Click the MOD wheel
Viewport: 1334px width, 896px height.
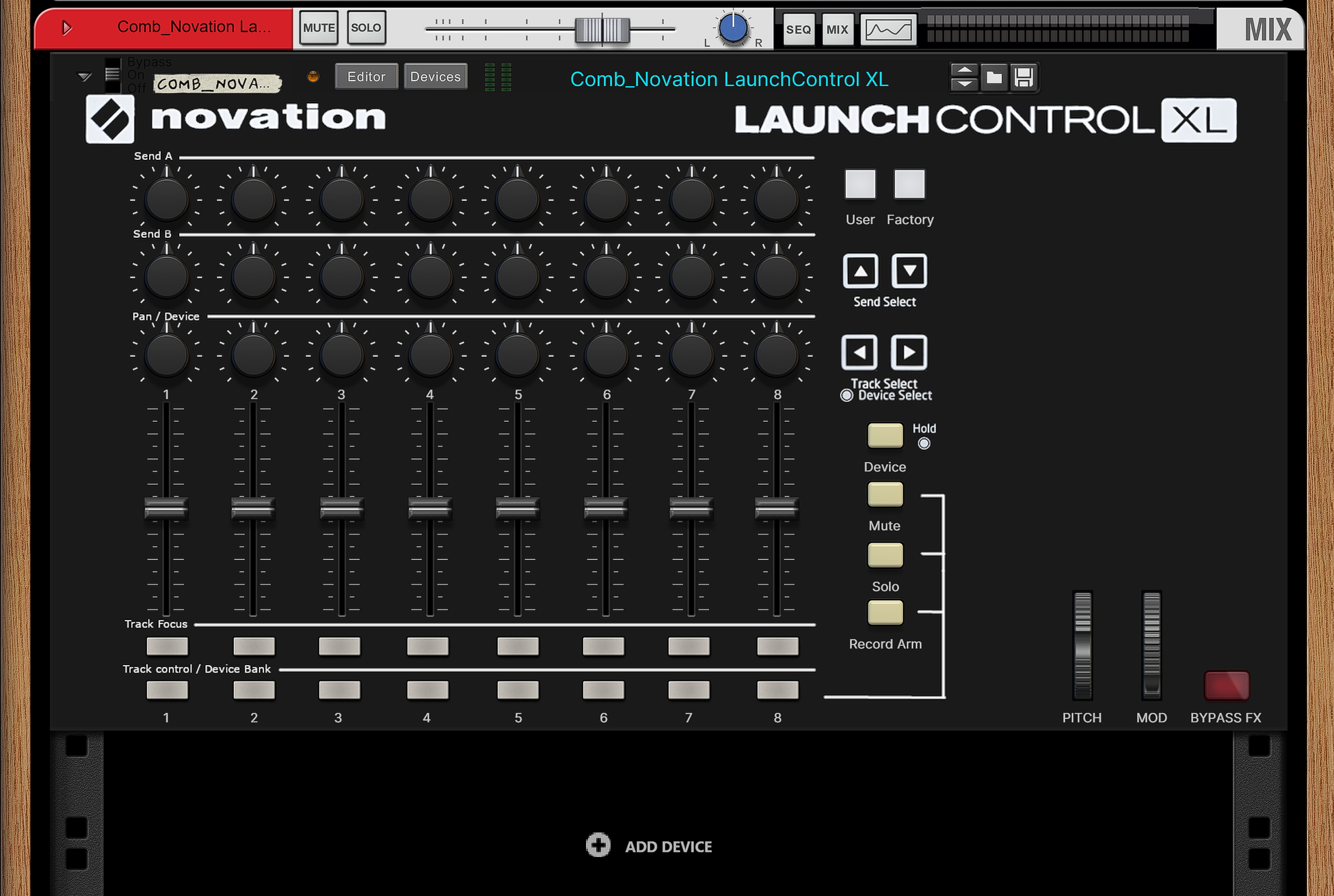tap(1151, 645)
